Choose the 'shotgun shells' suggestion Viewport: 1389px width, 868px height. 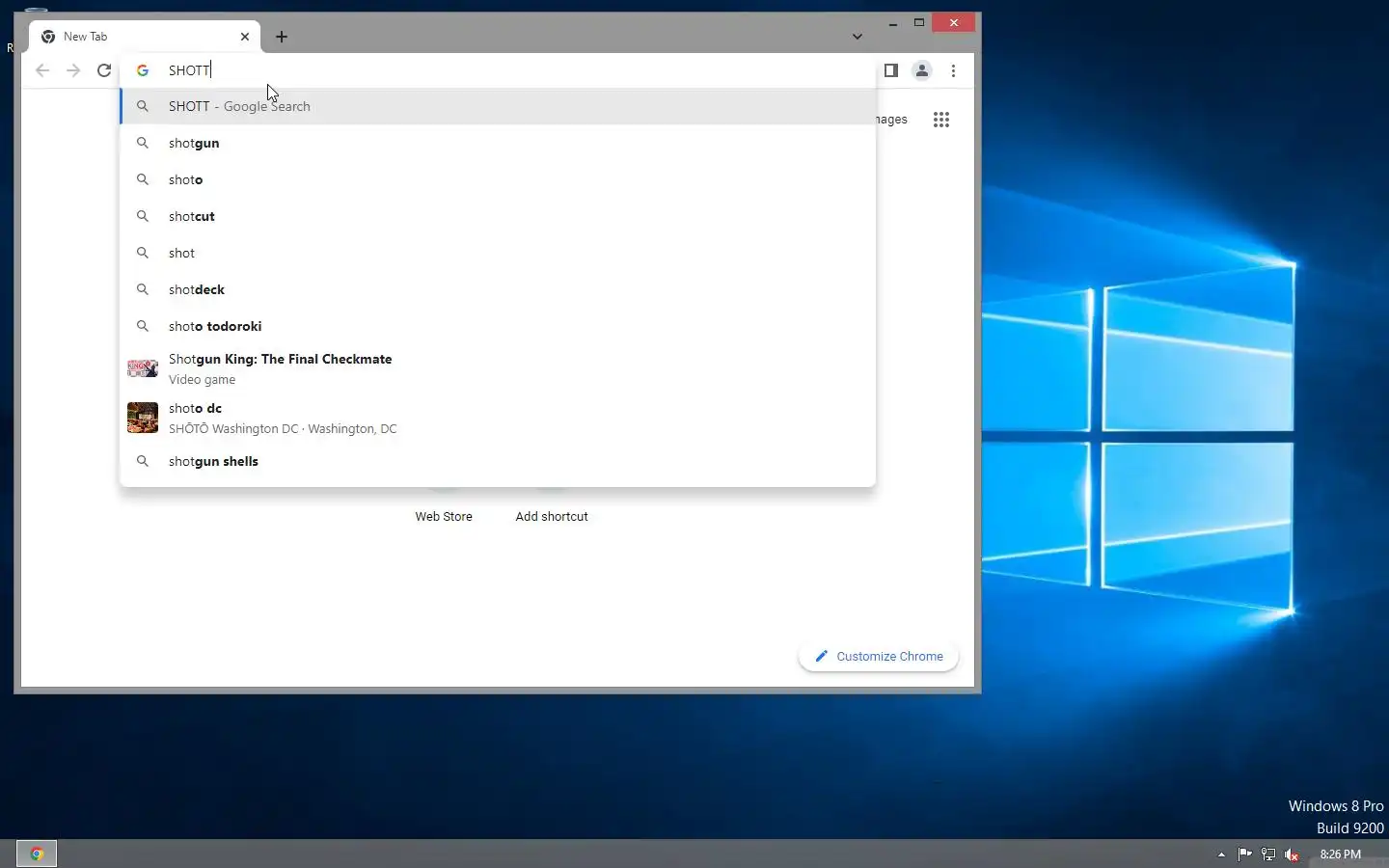(499, 461)
